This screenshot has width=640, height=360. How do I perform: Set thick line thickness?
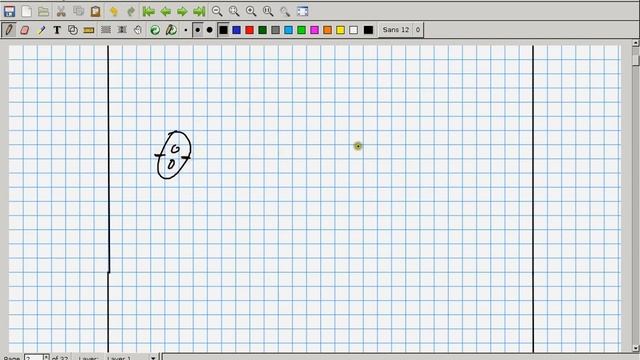coord(210,30)
